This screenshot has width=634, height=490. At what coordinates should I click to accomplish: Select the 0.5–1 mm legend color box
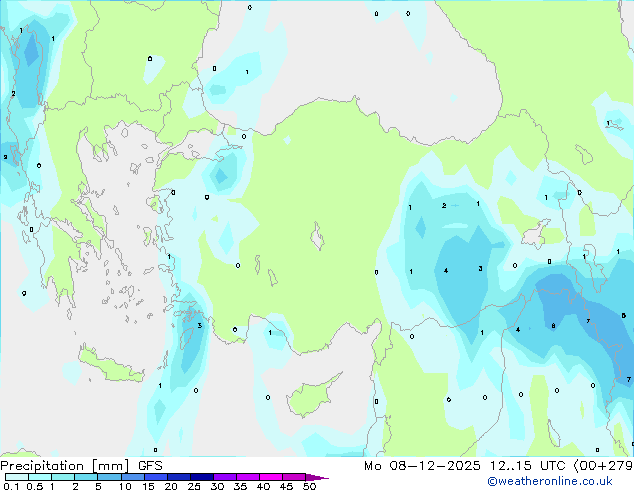40,477
